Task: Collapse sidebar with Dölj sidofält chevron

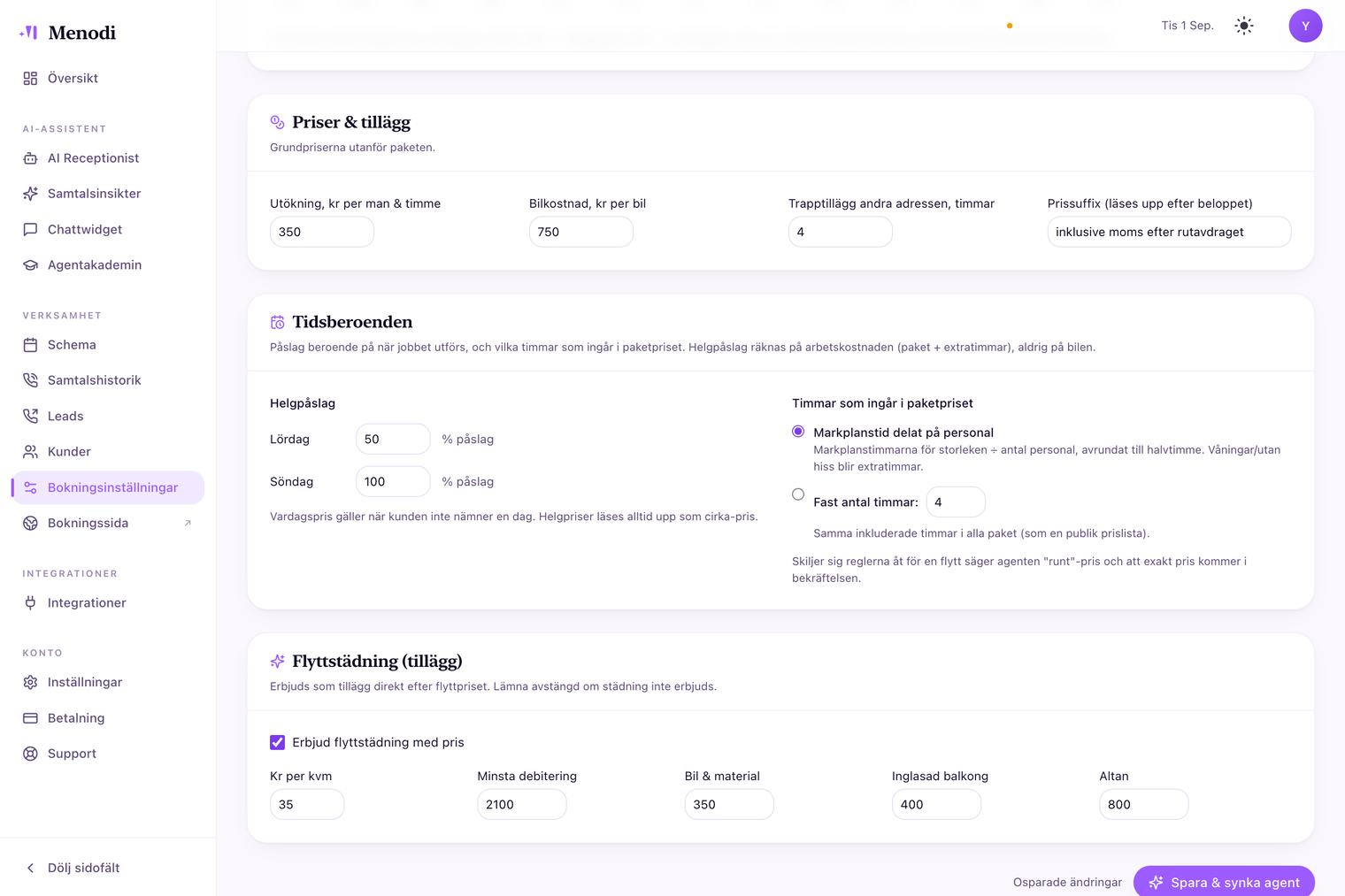Action: point(30,869)
